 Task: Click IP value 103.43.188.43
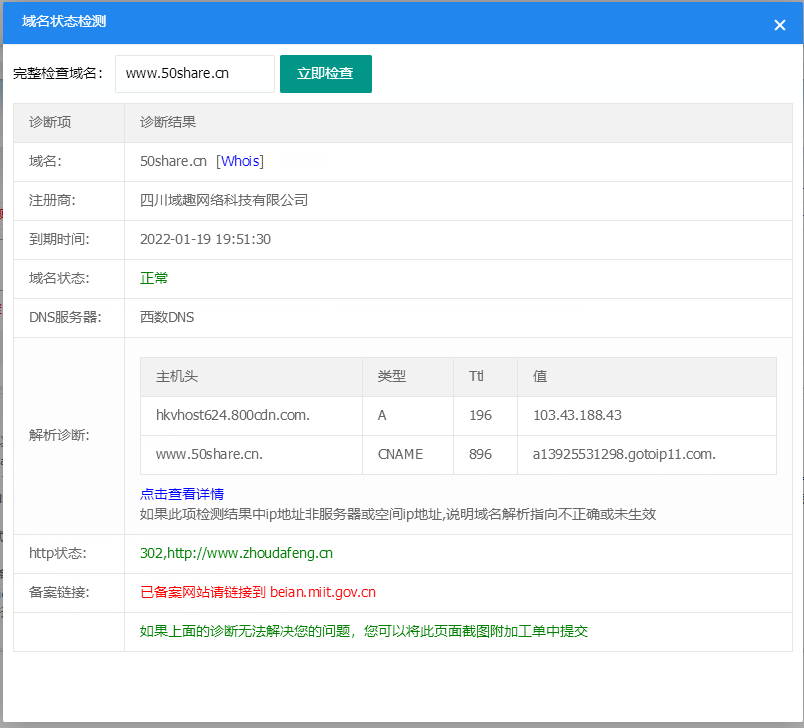click(x=577, y=415)
